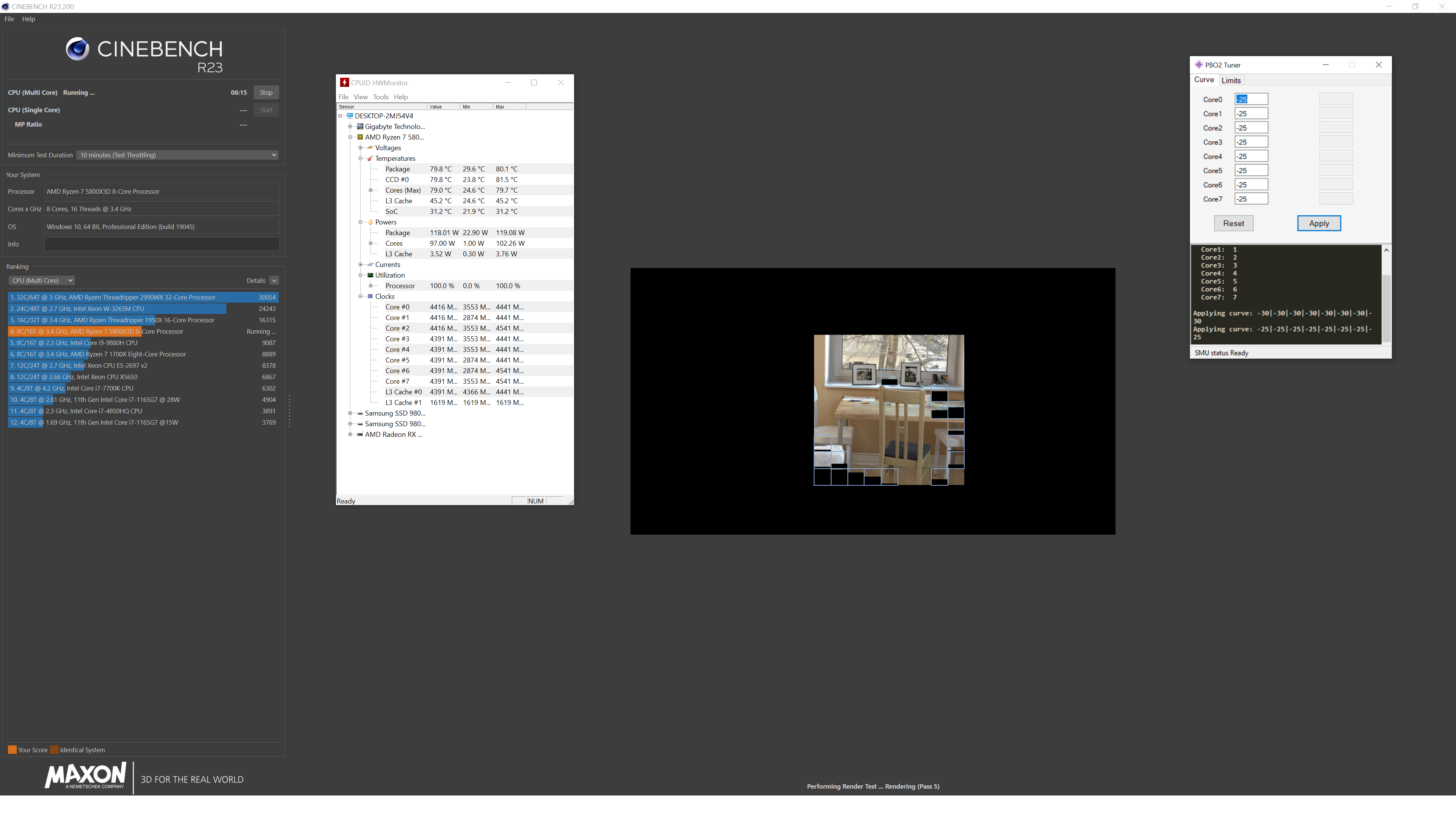Click the Powers flame icon
The width and height of the screenshot is (1456, 819).
coord(370,222)
